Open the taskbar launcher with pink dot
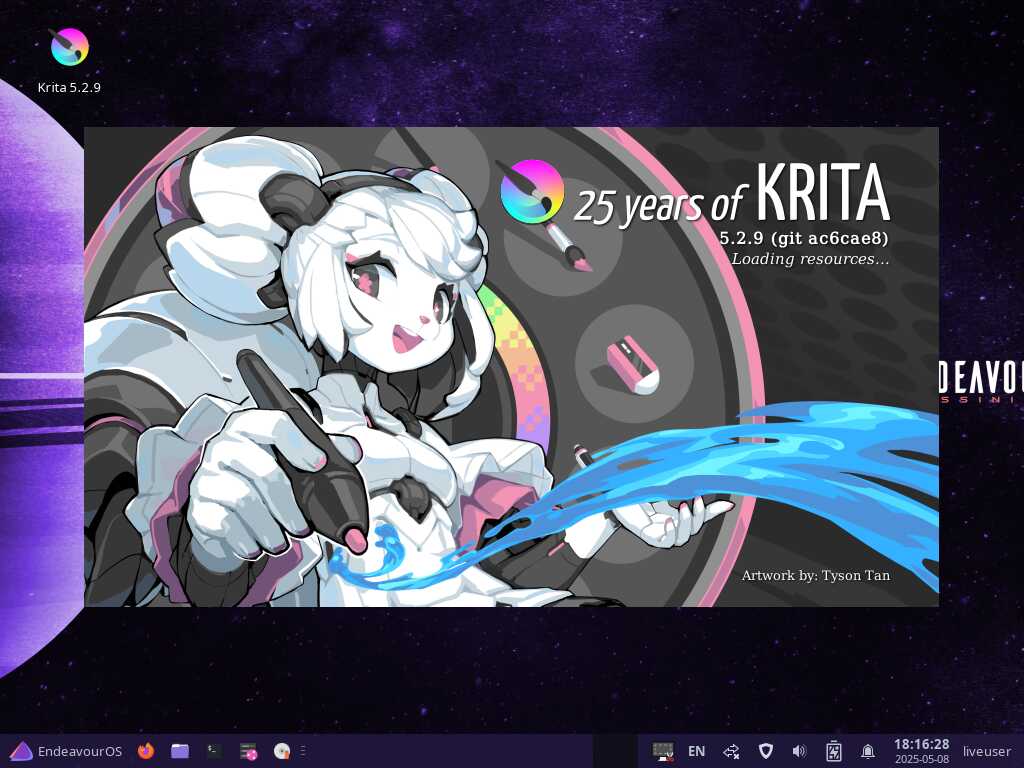 248,752
